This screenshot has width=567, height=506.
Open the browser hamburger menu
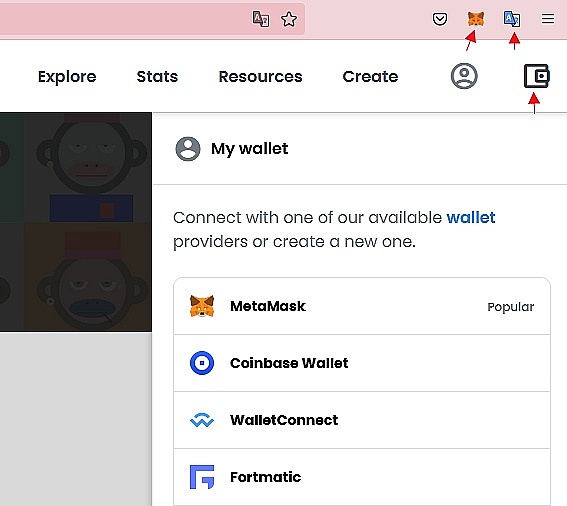pos(548,18)
